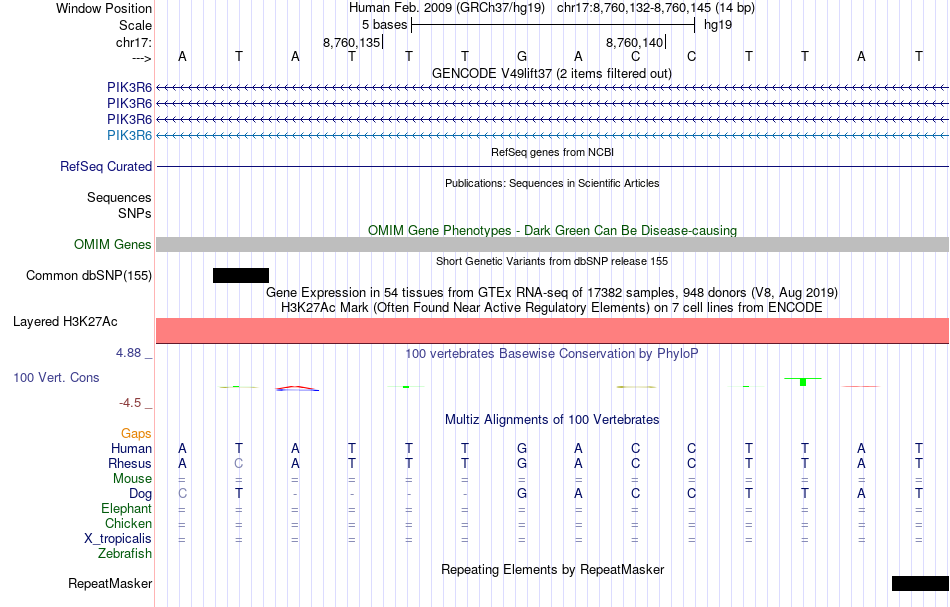Click the Gaps row label
The width and height of the screenshot is (950, 607).
point(136,434)
